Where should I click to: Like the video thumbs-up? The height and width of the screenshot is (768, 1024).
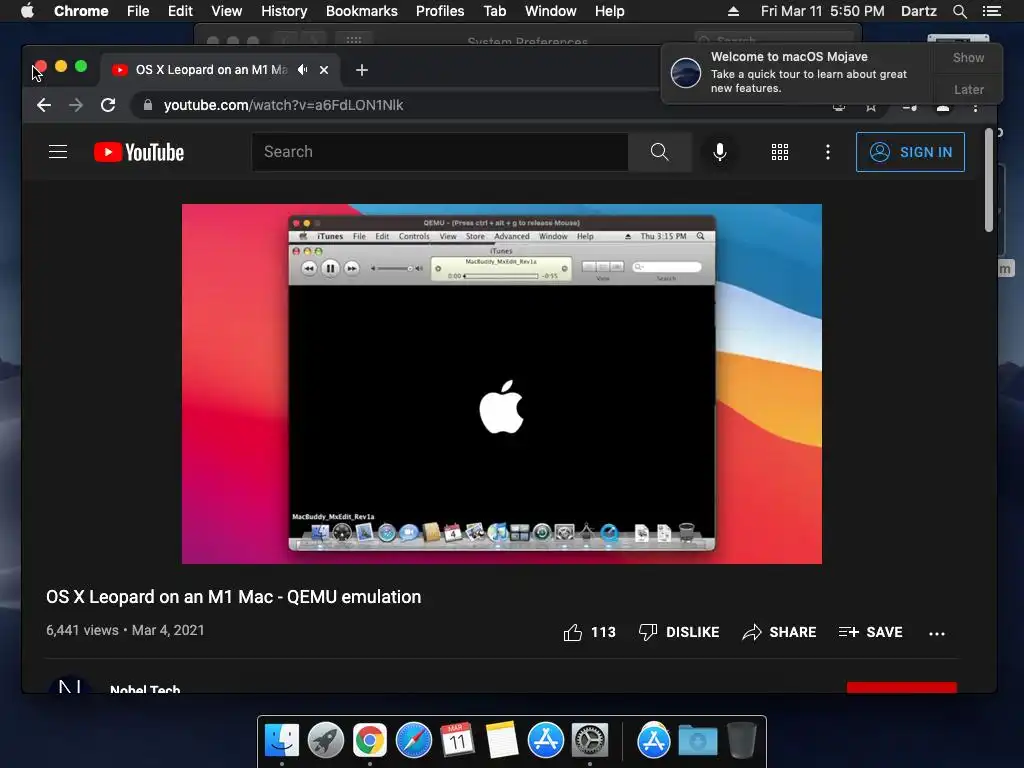click(573, 632)
